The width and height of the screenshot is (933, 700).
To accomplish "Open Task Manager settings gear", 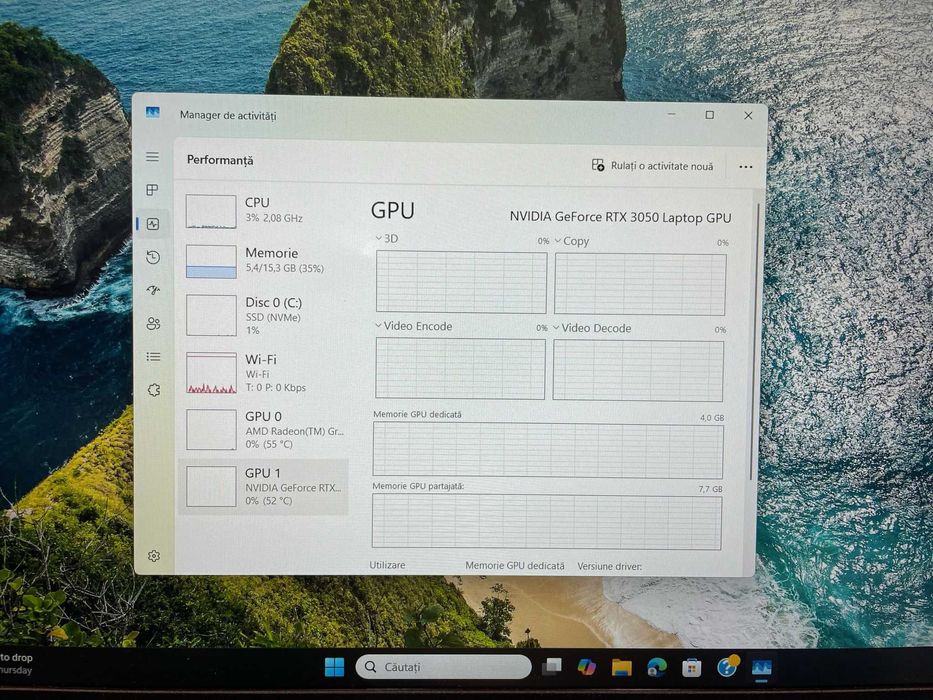I will [154, 555].
